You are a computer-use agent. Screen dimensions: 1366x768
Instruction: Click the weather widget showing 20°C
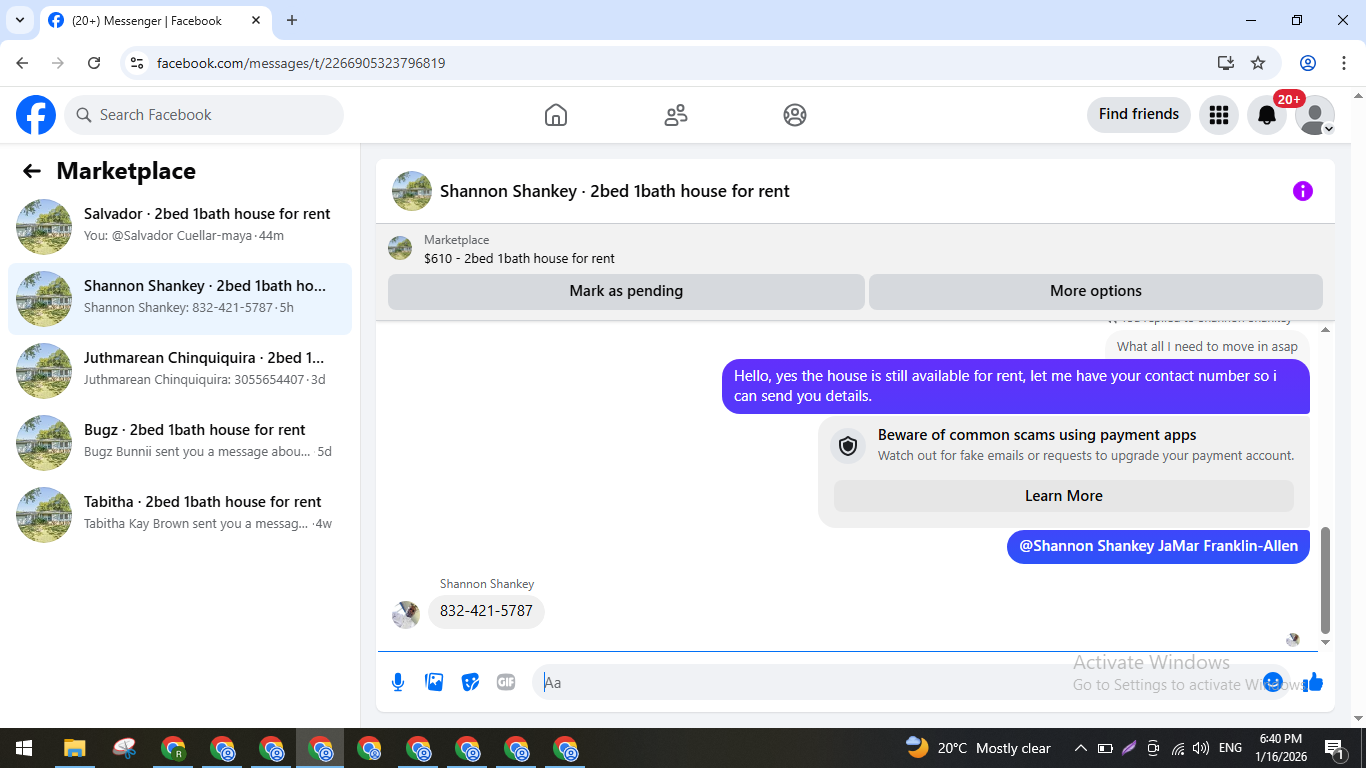[978, 748]
